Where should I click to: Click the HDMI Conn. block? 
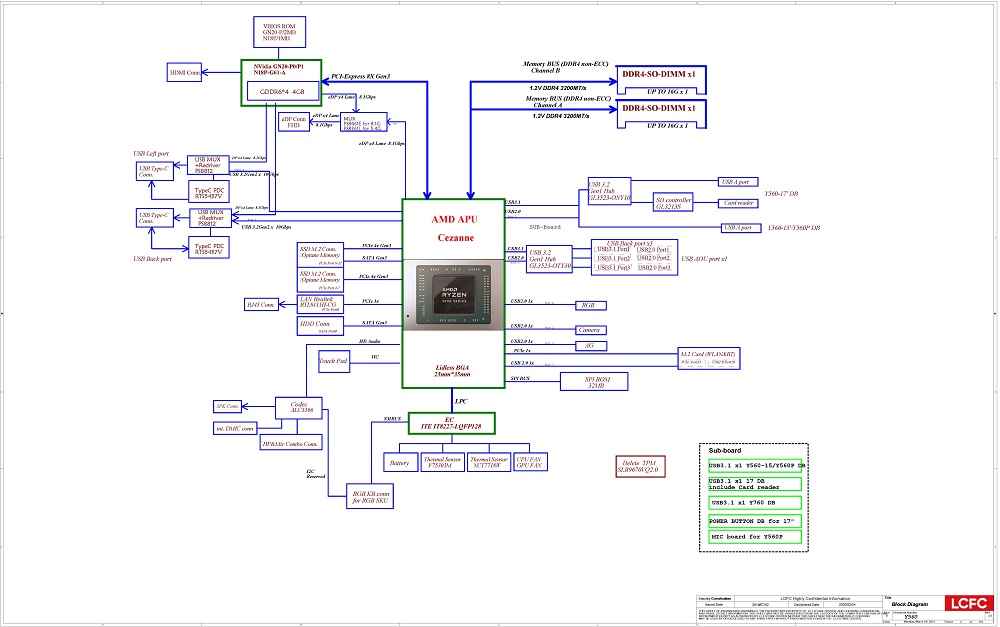click(184, 72)
